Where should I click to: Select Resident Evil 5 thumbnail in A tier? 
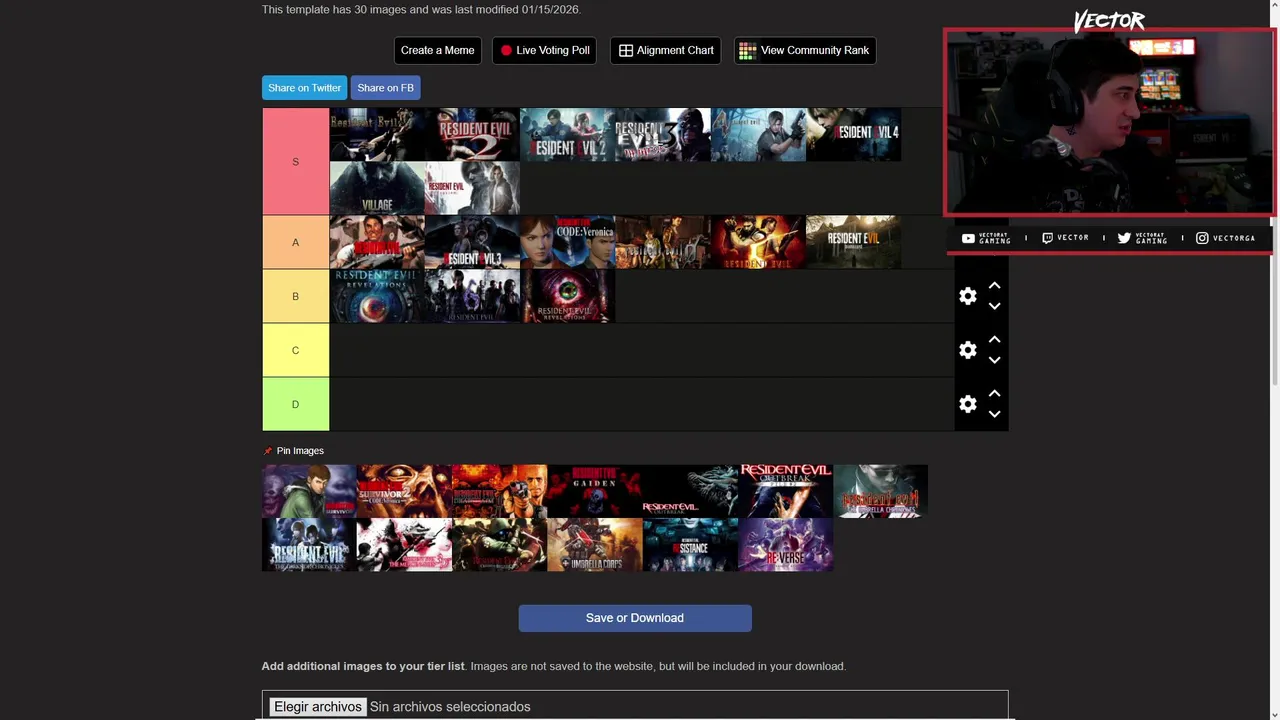[x=758, y=242]
